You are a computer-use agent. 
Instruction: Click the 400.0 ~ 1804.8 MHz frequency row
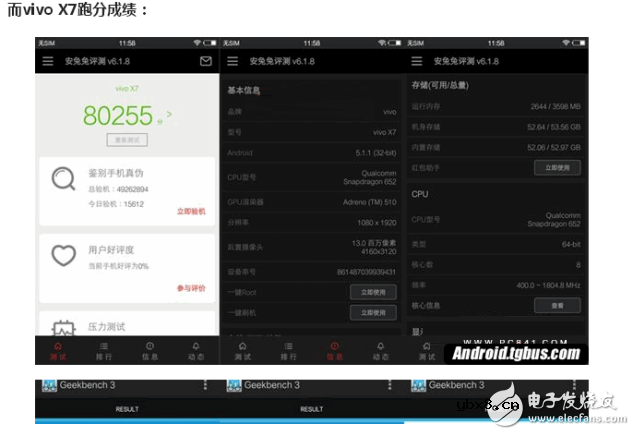[496, 285]
